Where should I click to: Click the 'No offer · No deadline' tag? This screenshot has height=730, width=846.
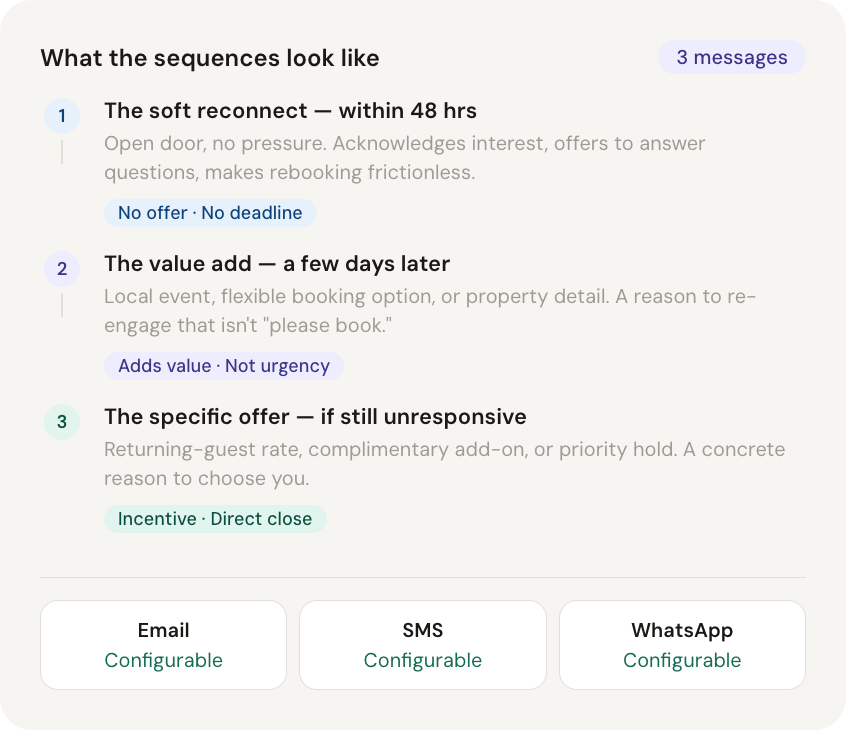[210, 213]
